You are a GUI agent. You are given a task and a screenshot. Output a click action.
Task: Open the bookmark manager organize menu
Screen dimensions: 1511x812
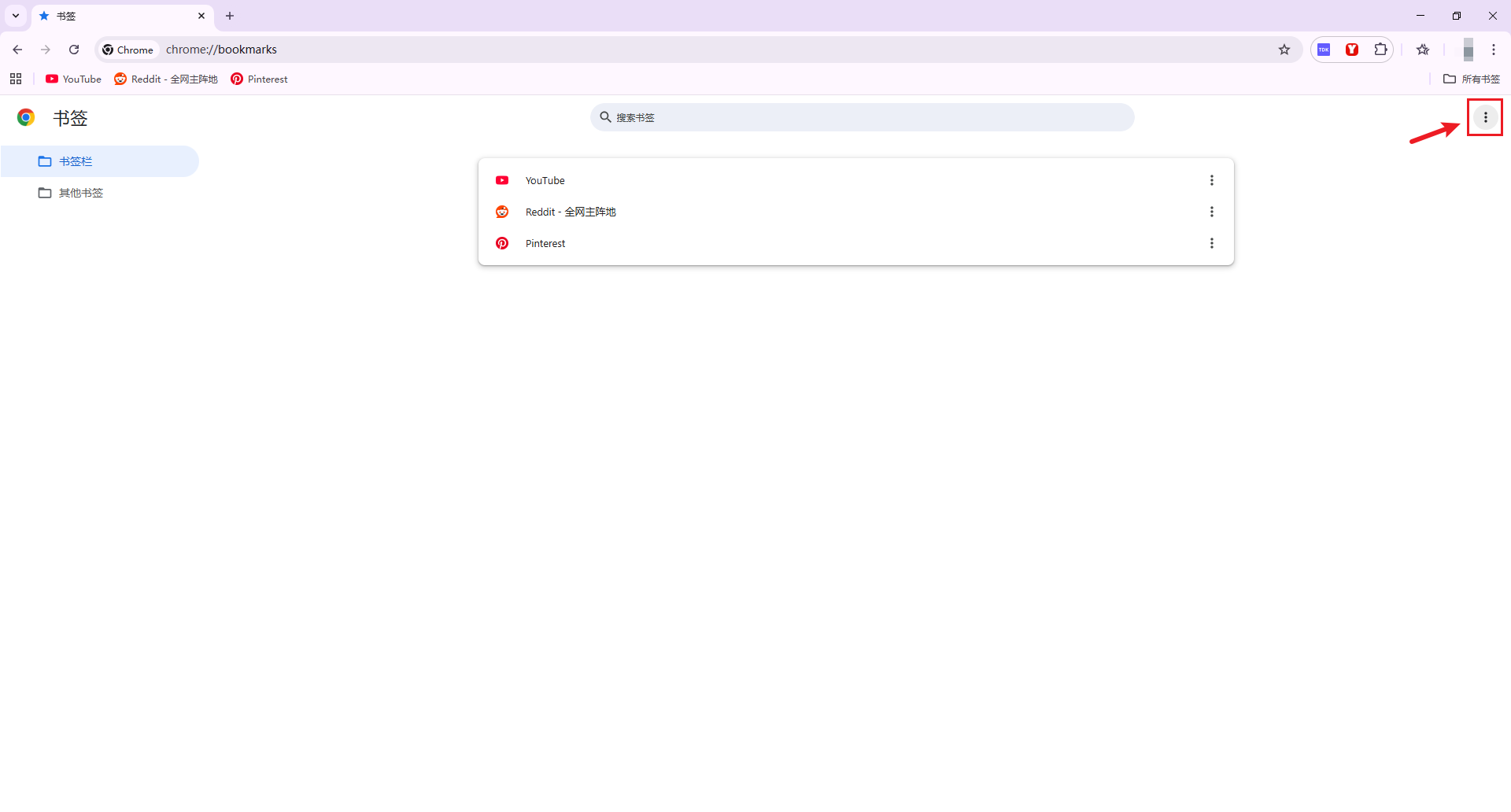pyautogui.click(x=1485, y=117)
